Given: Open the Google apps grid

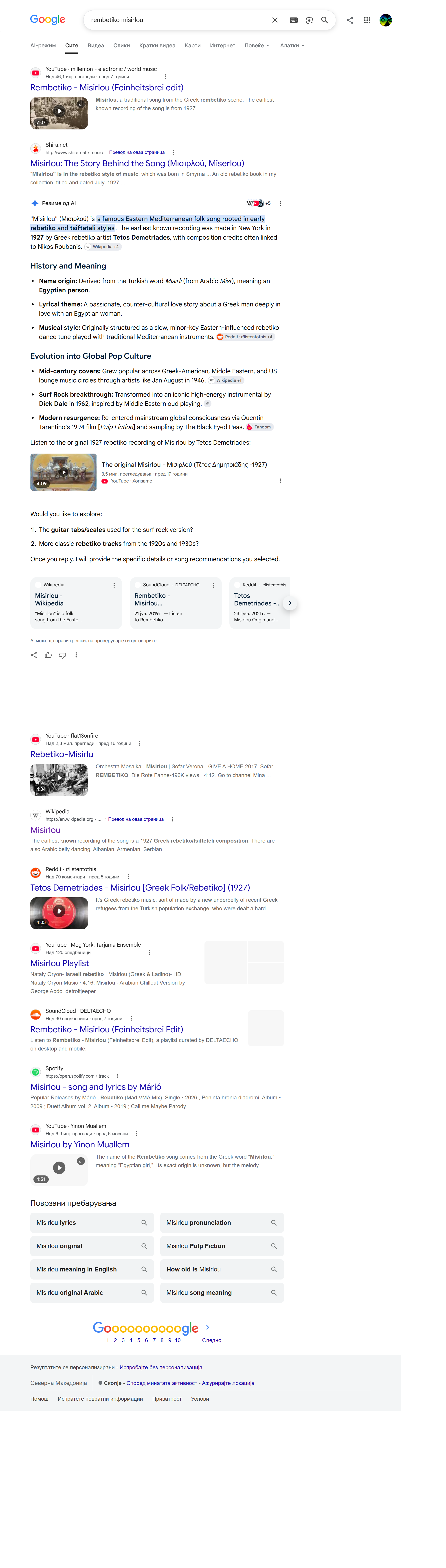Looking at the screenshot, I should click(367, 20).
